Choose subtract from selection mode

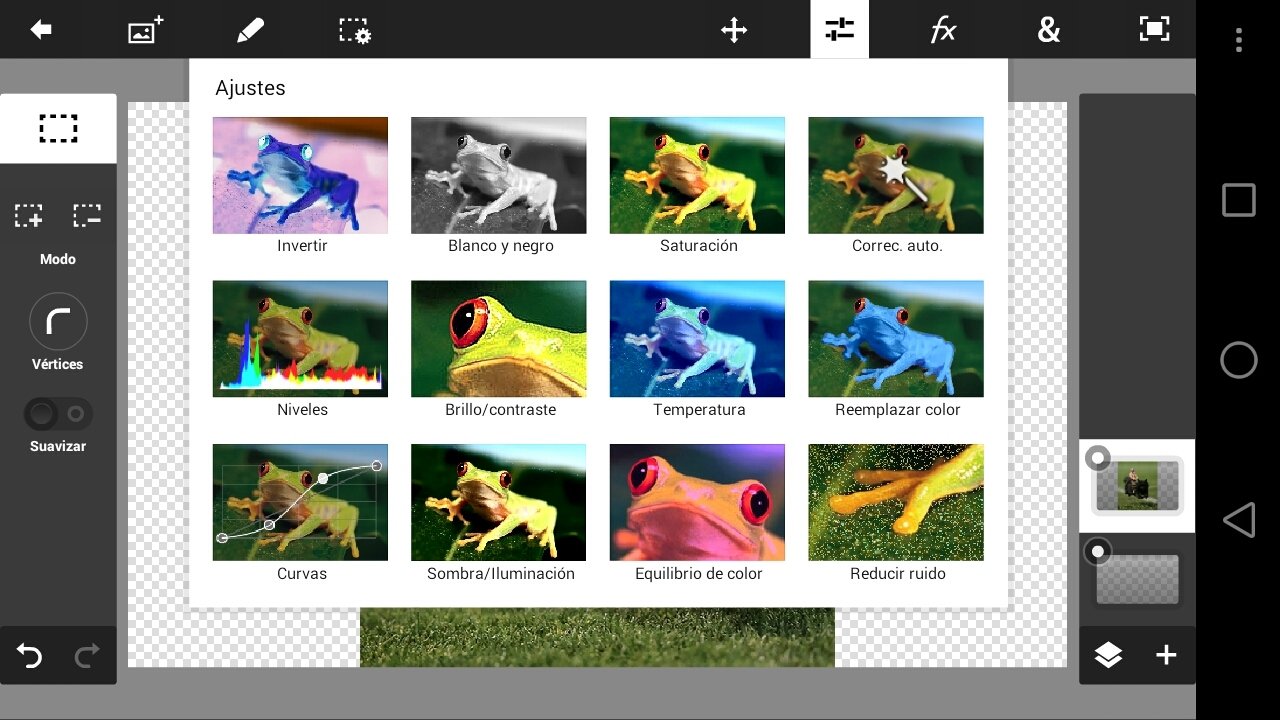click(87, 215)
